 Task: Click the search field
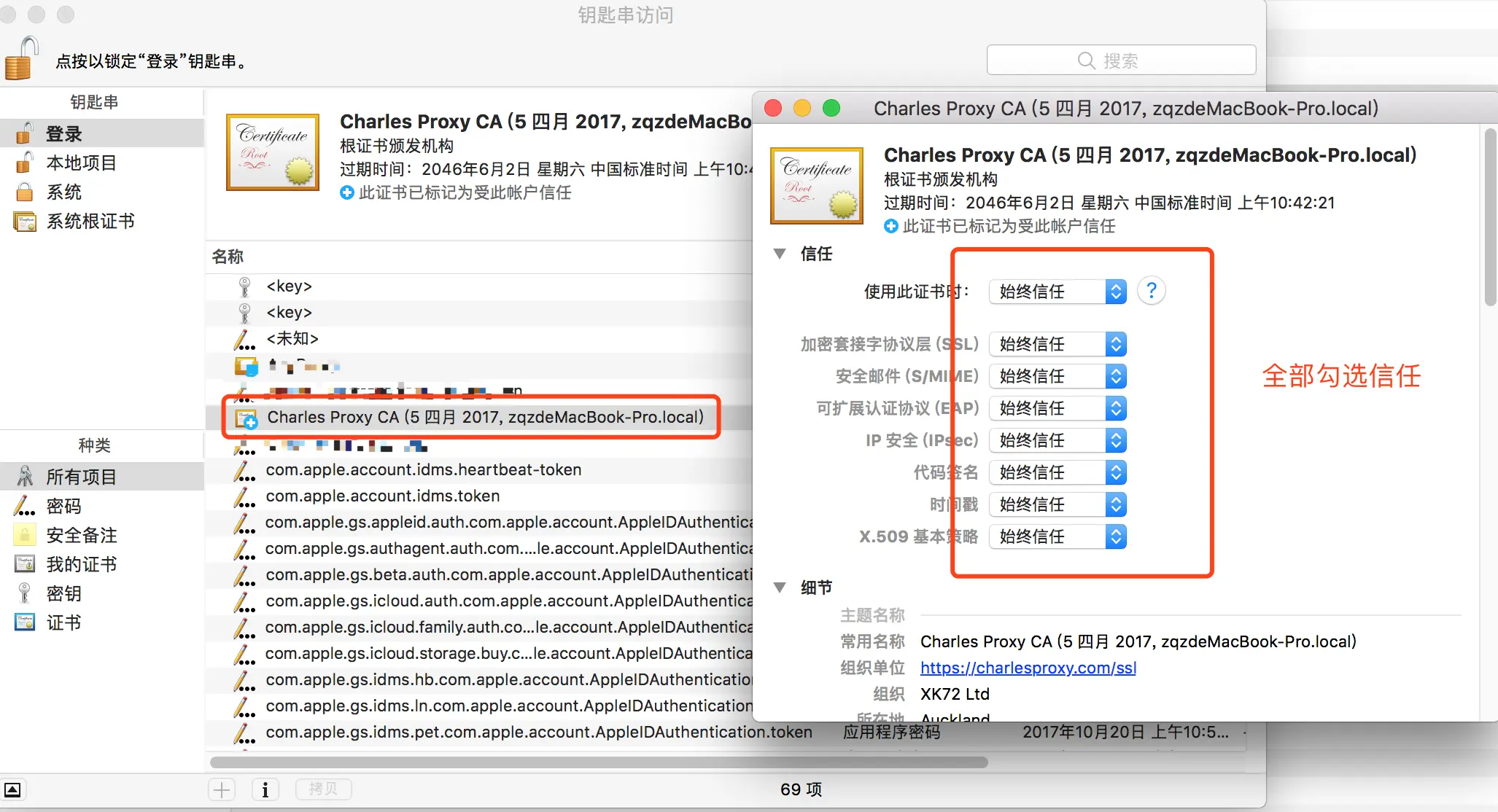tap(1121, 60)
